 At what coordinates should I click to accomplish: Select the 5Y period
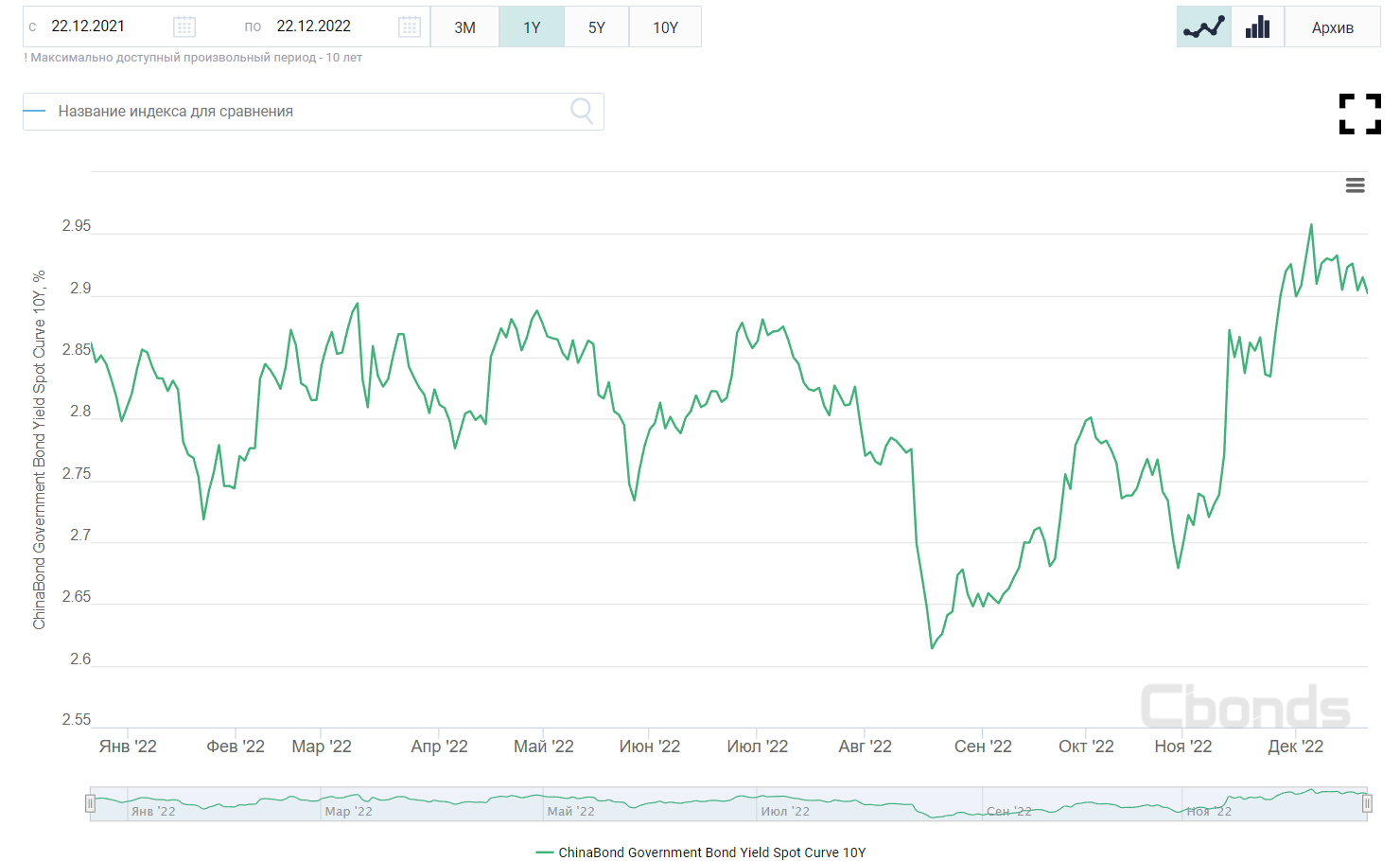pos(597,27)
